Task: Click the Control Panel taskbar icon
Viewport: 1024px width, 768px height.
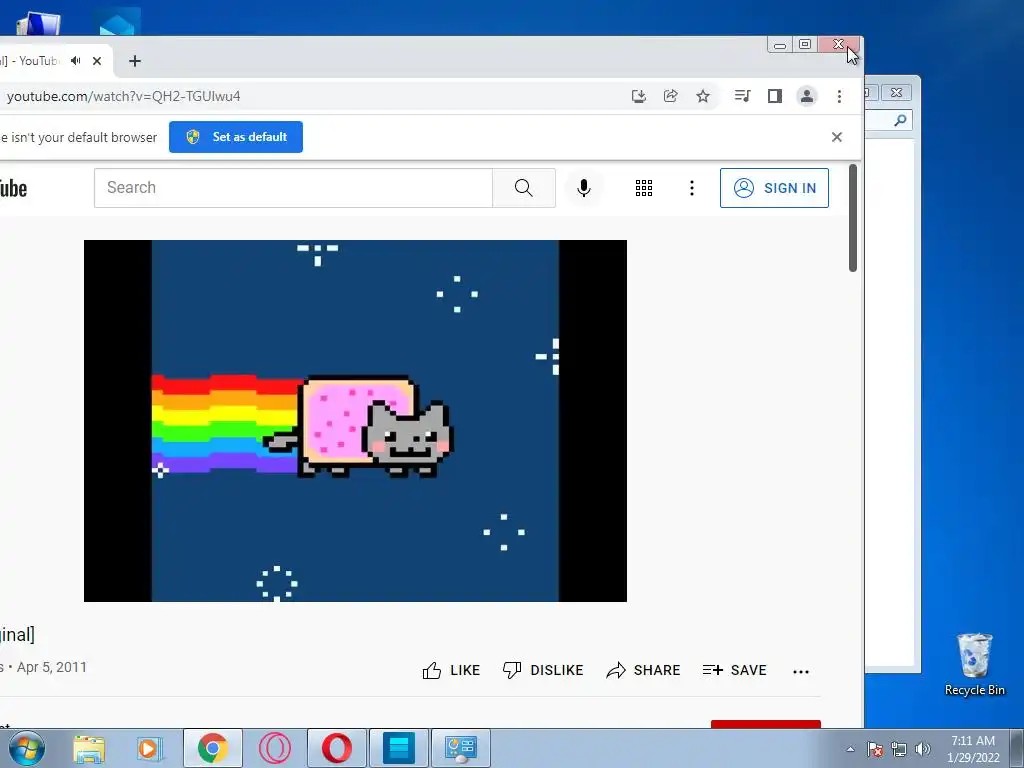Action: point(461,748)
